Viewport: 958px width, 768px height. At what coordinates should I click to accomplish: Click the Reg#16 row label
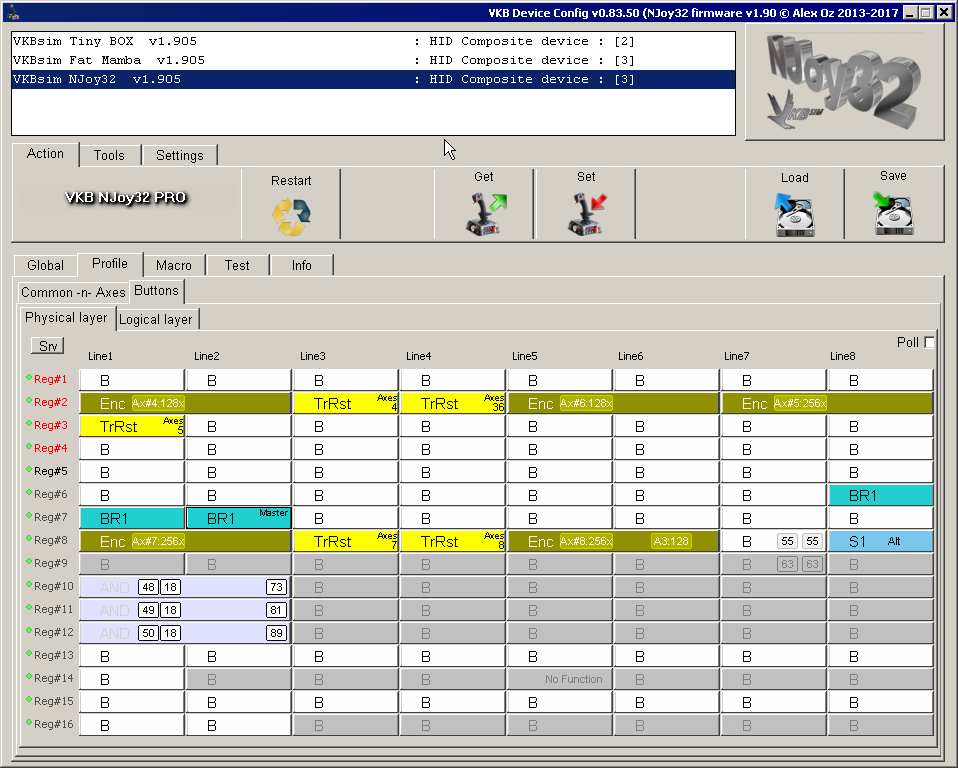click(x=53, y=724)
